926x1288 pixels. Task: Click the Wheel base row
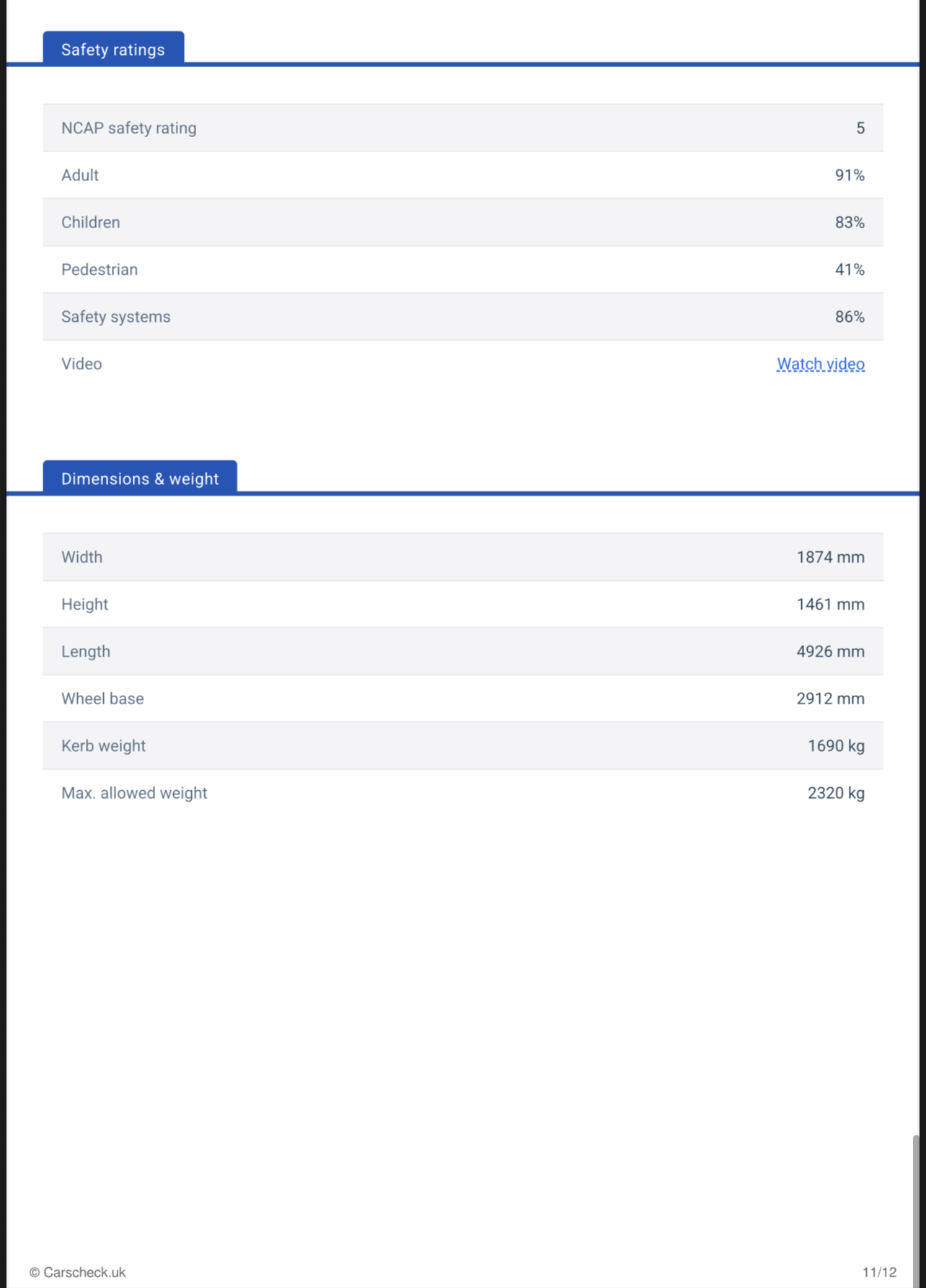pos(463,698)
